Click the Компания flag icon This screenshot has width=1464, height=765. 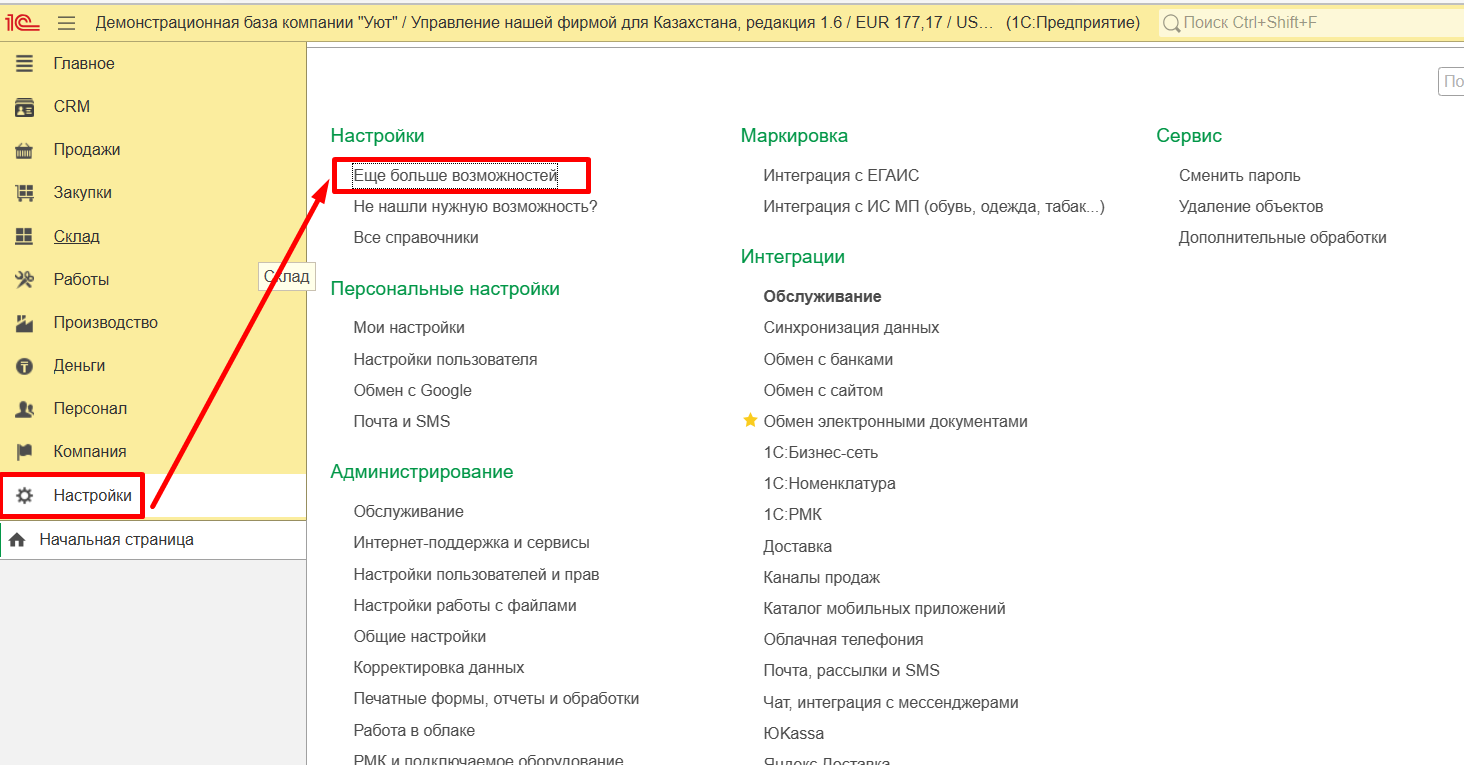coord(24,452)
